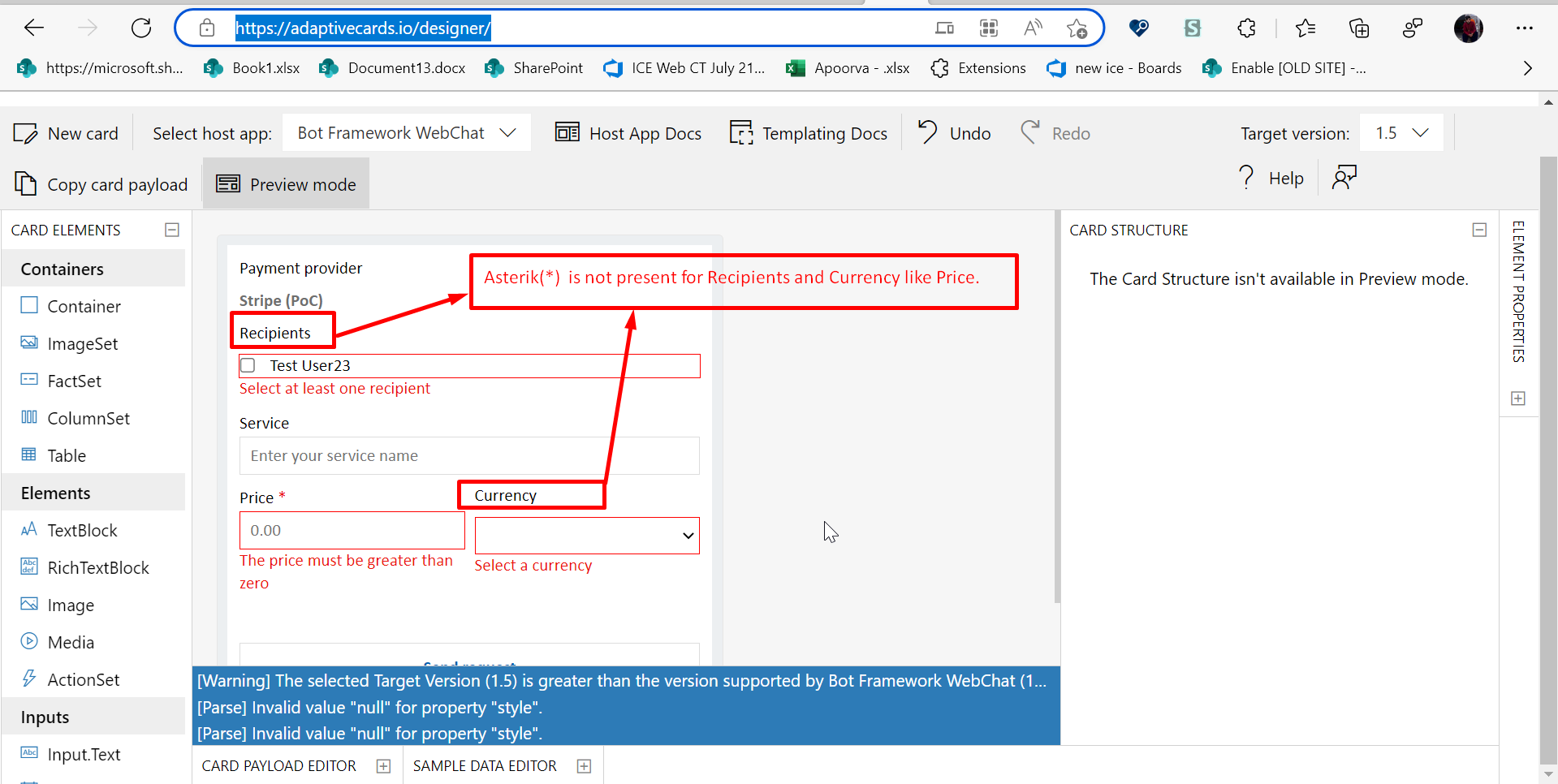Click the browser back arrow
Image resolution: width=1558 pixels, height=784 pixels.
point(34,28)
